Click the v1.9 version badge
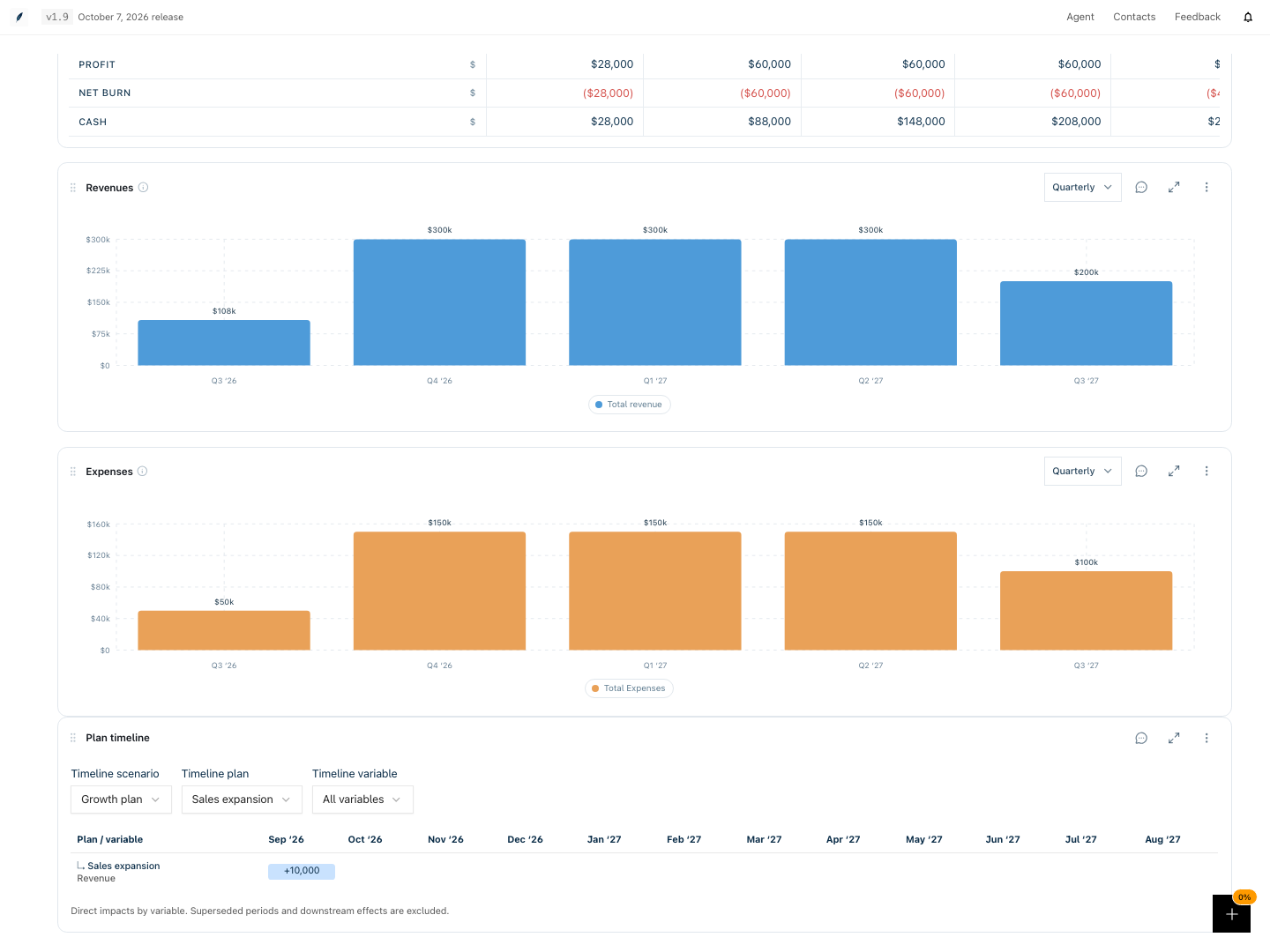1270x952 pixels. 57,17
